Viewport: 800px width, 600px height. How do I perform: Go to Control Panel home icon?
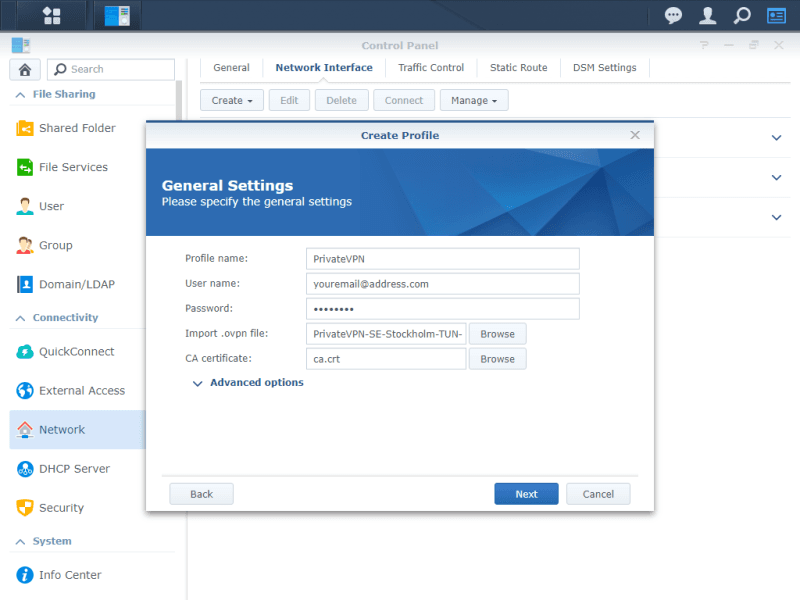pos(24,69)
